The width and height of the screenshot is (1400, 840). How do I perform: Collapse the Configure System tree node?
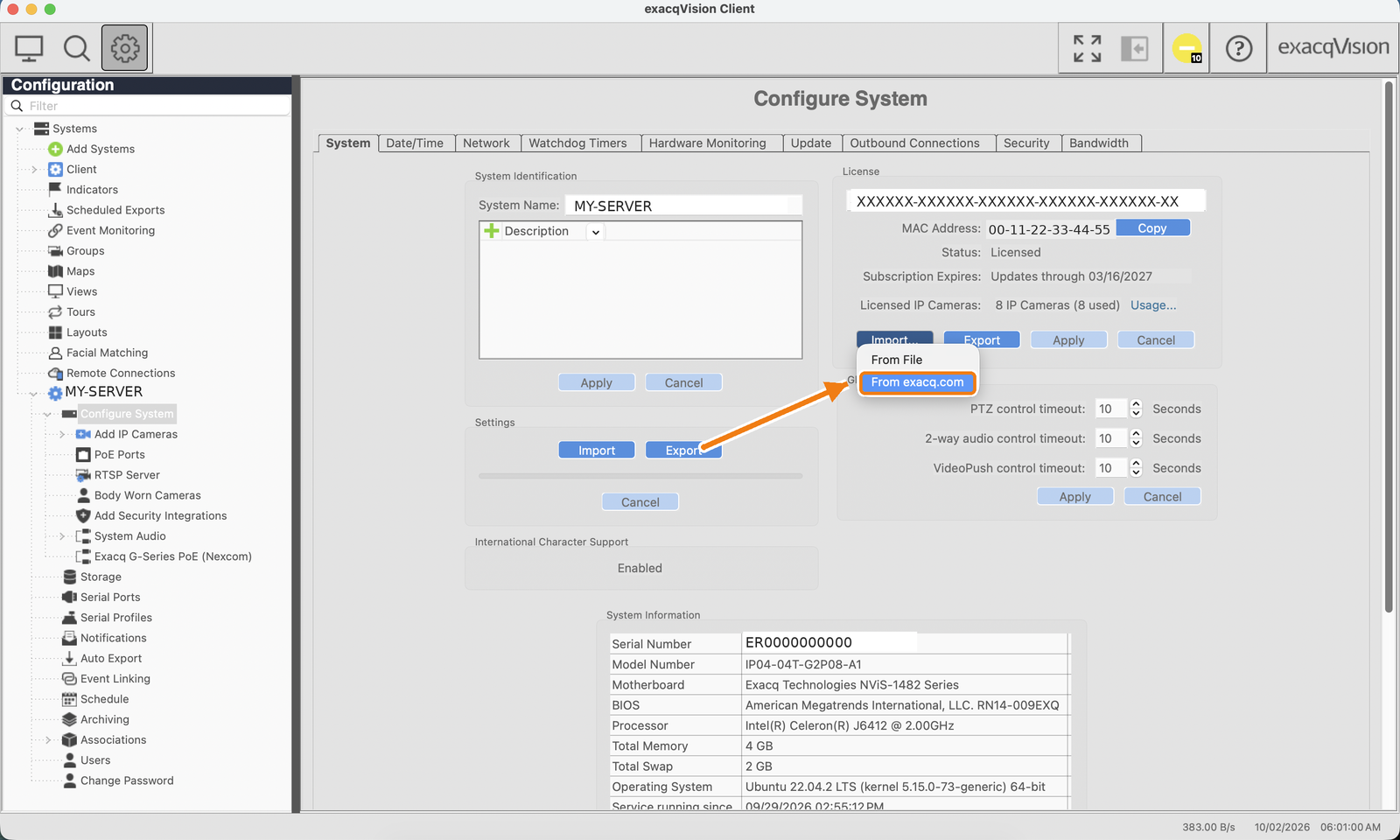48,414
